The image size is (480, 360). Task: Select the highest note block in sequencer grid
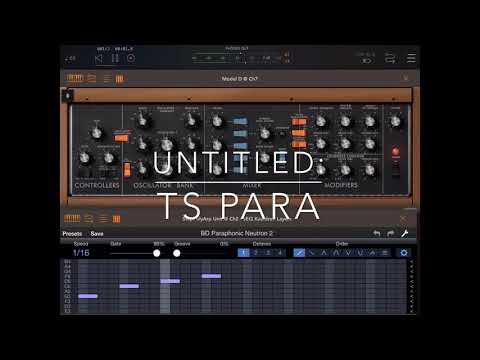[211, 276]
